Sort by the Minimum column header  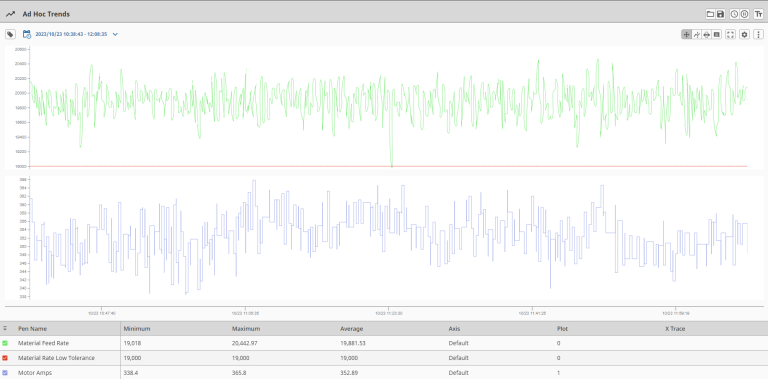point(137,329)
